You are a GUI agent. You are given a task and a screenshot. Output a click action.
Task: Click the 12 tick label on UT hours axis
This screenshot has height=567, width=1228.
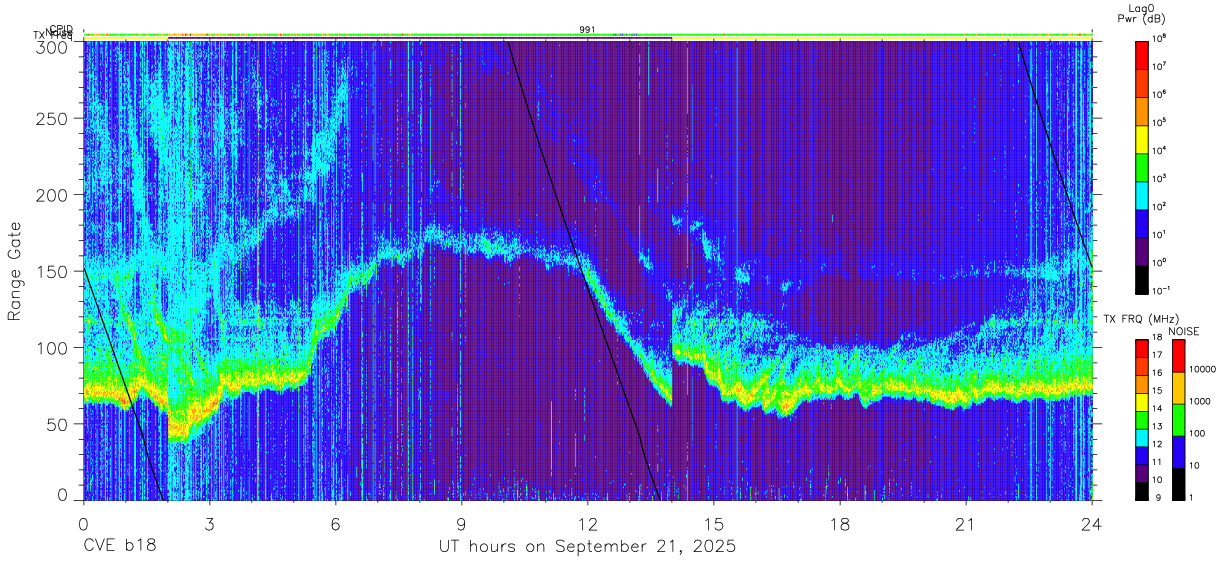click(x=588, y=525)
